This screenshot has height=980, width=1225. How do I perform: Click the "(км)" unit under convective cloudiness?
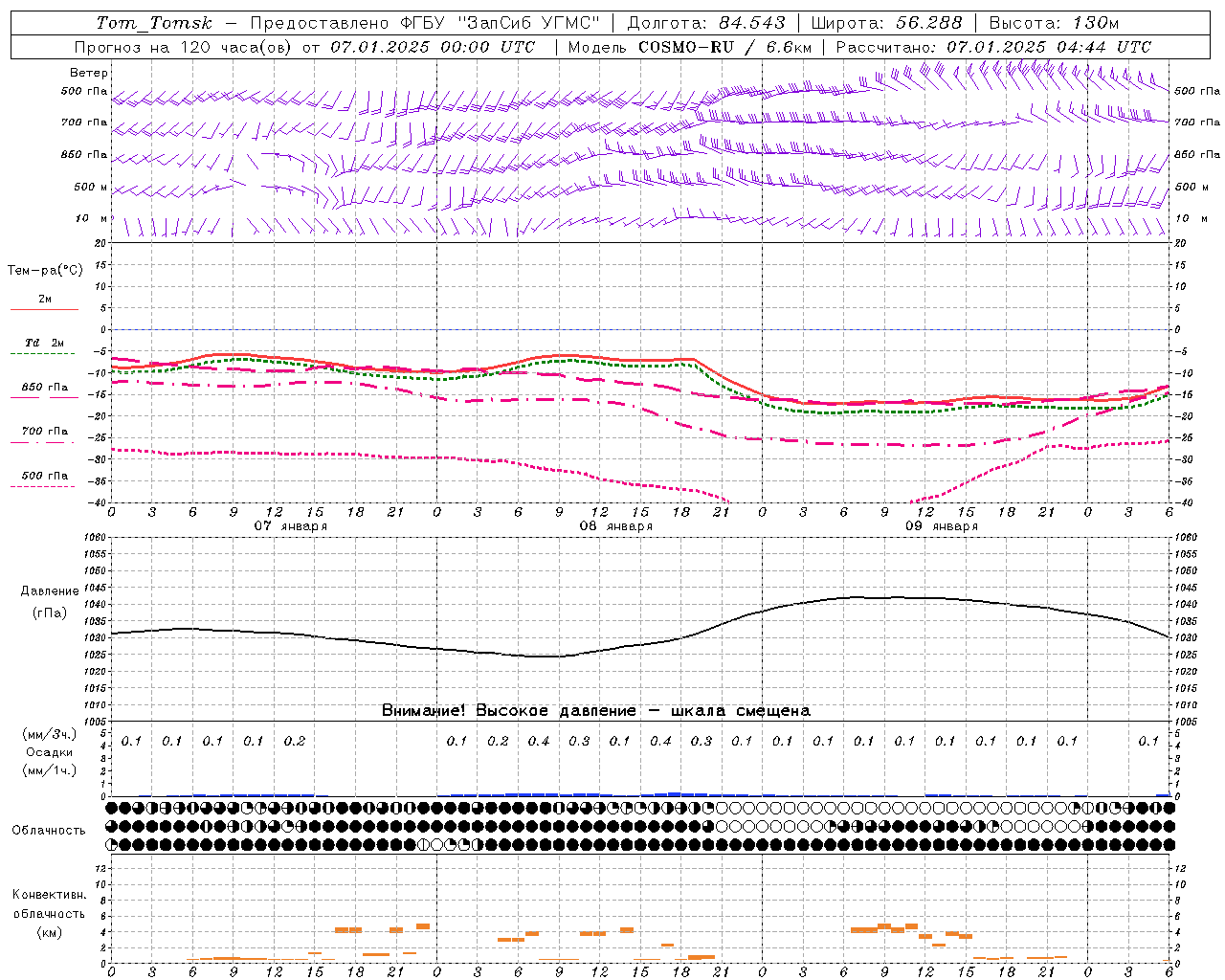coord(50,932)
